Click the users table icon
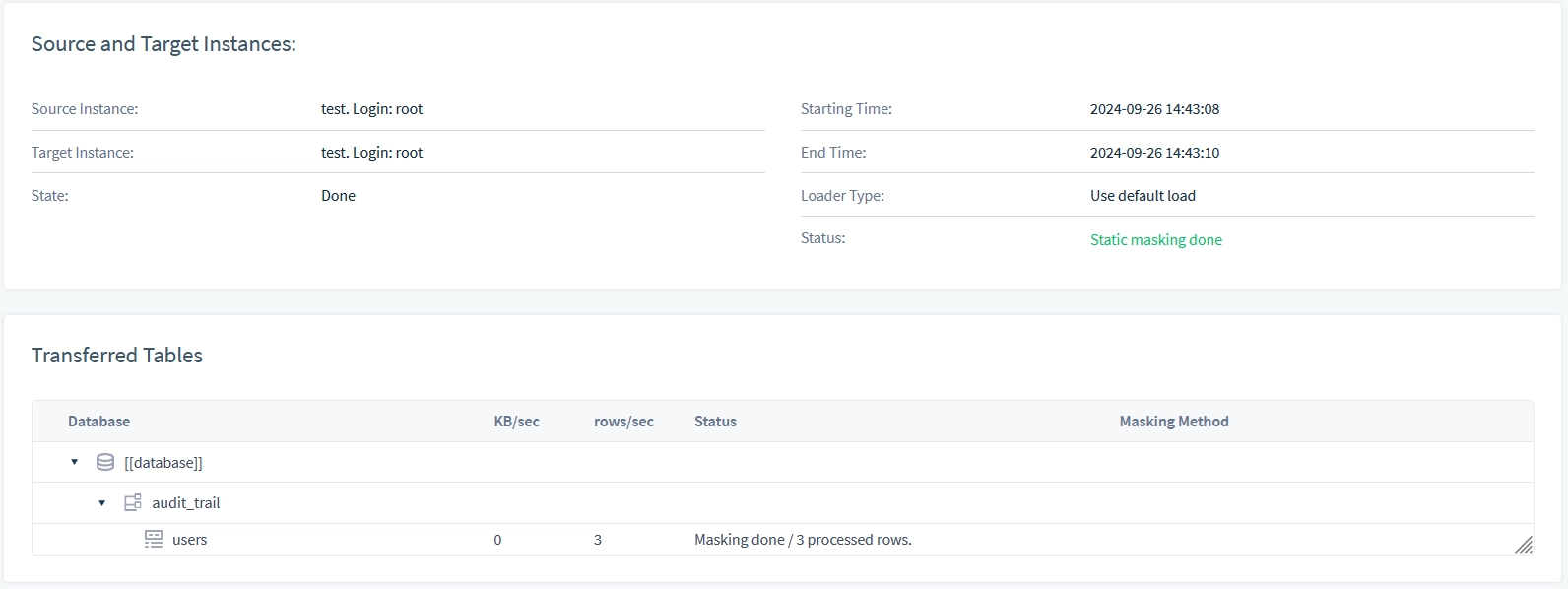 154,539
